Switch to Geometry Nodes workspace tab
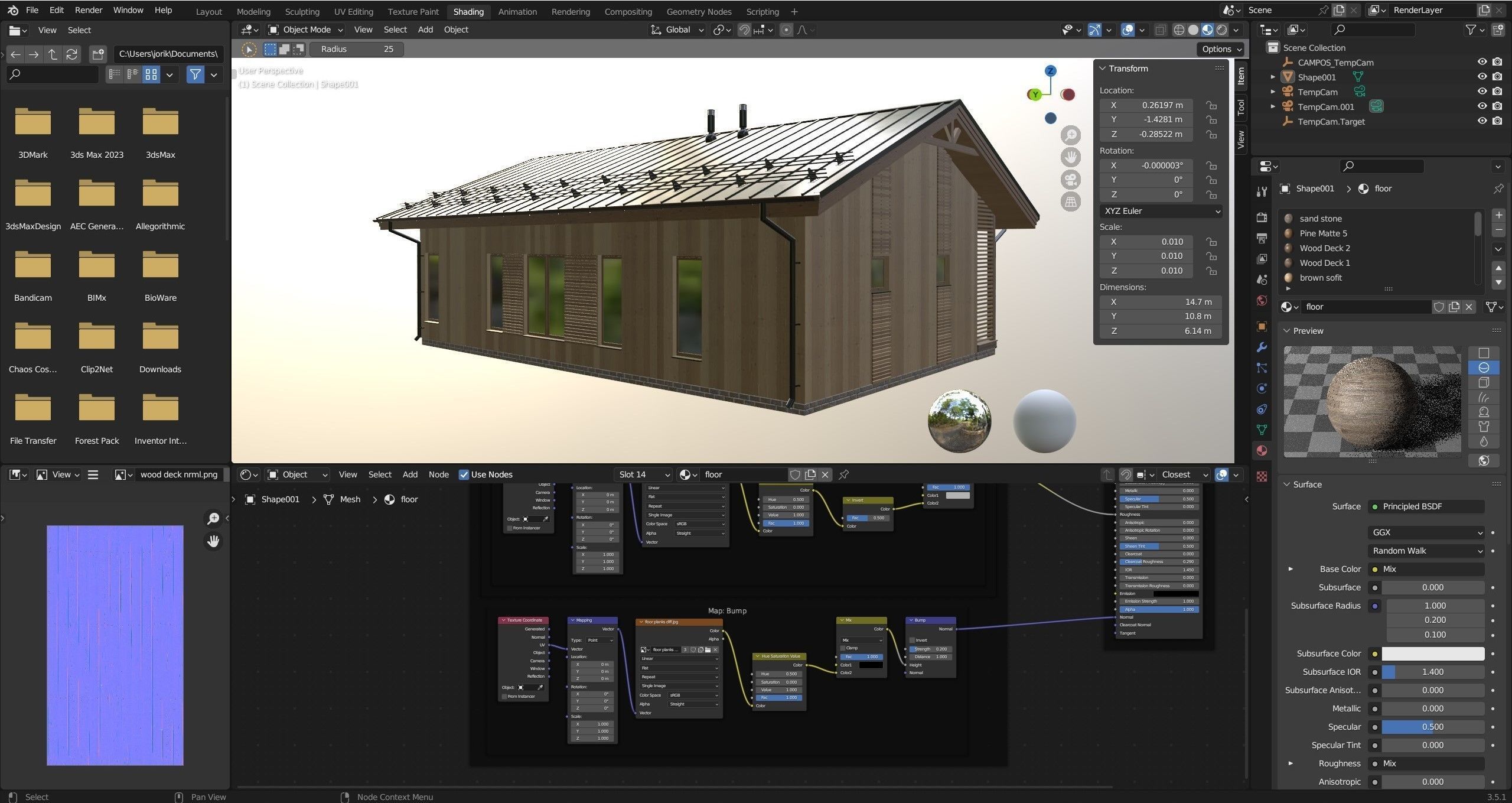Viewport: 1512px width, 803px height. pos(699,12)
